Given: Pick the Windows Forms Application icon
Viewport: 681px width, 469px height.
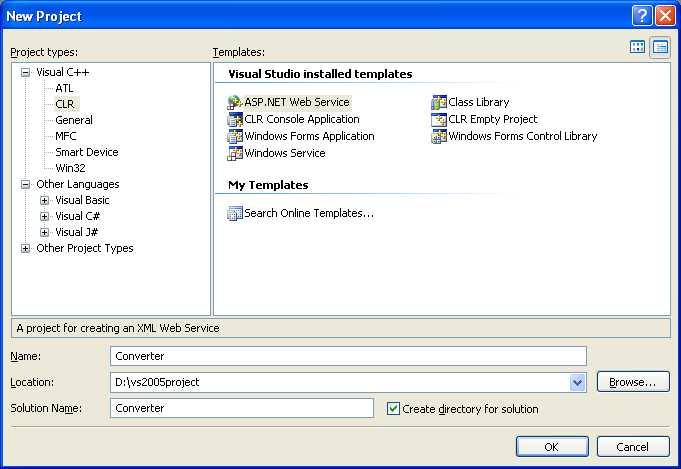Looking at the screenshot, I should tap(235, 136).
